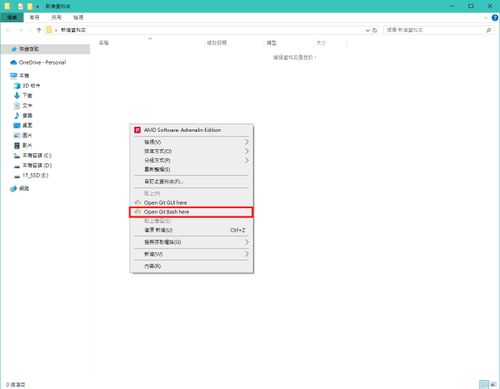This screenshot has width=500, height=389.
Task: Click the current folder name breadcrumb
Action: coord(73,30)
